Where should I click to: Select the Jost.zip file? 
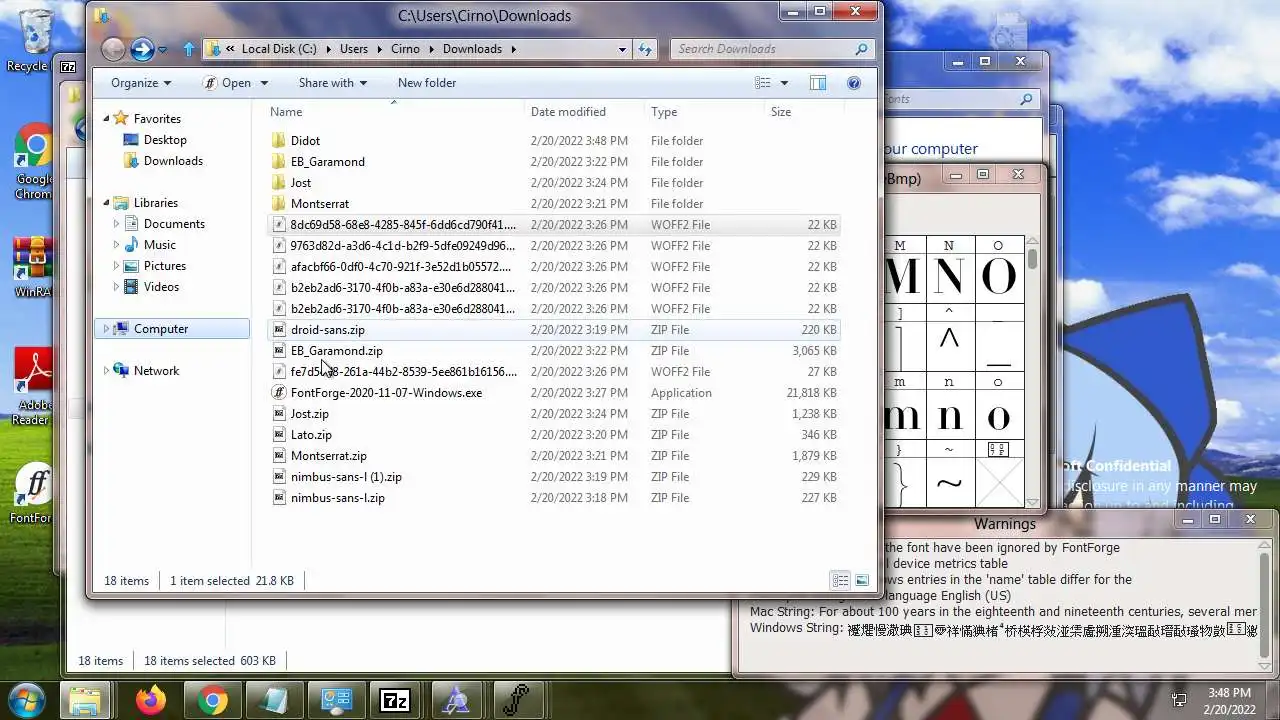[x=554, y=414]
